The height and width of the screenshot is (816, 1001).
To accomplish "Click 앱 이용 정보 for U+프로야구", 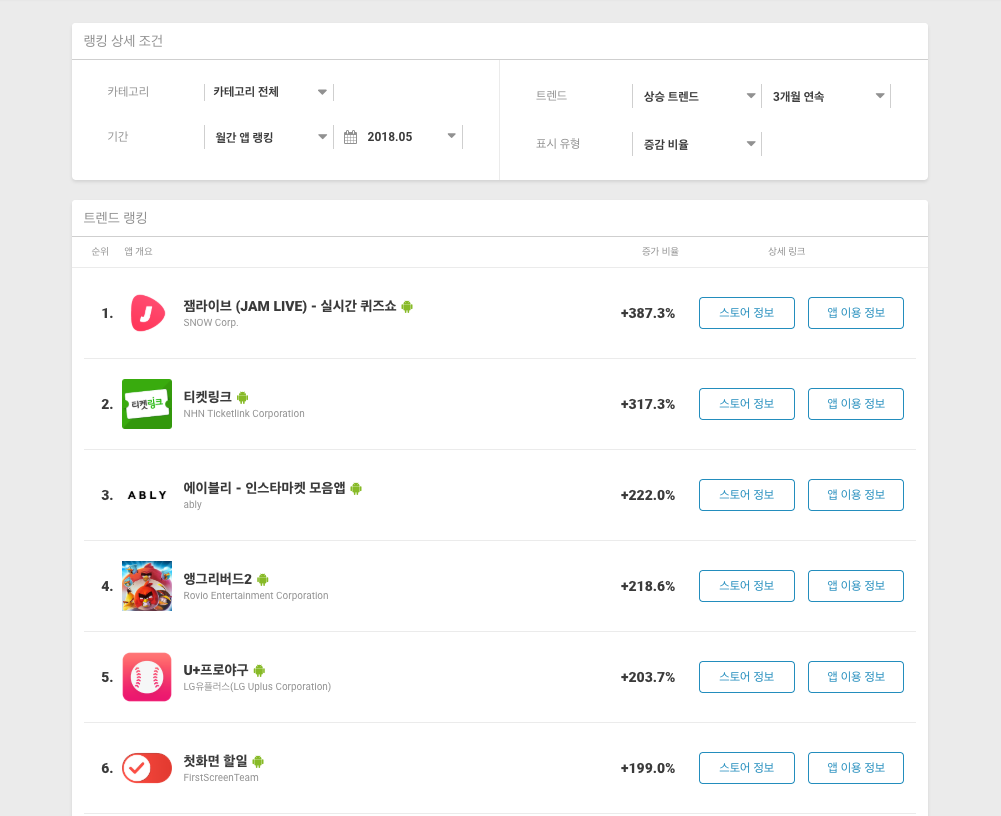I will click(x=856, y=677).
